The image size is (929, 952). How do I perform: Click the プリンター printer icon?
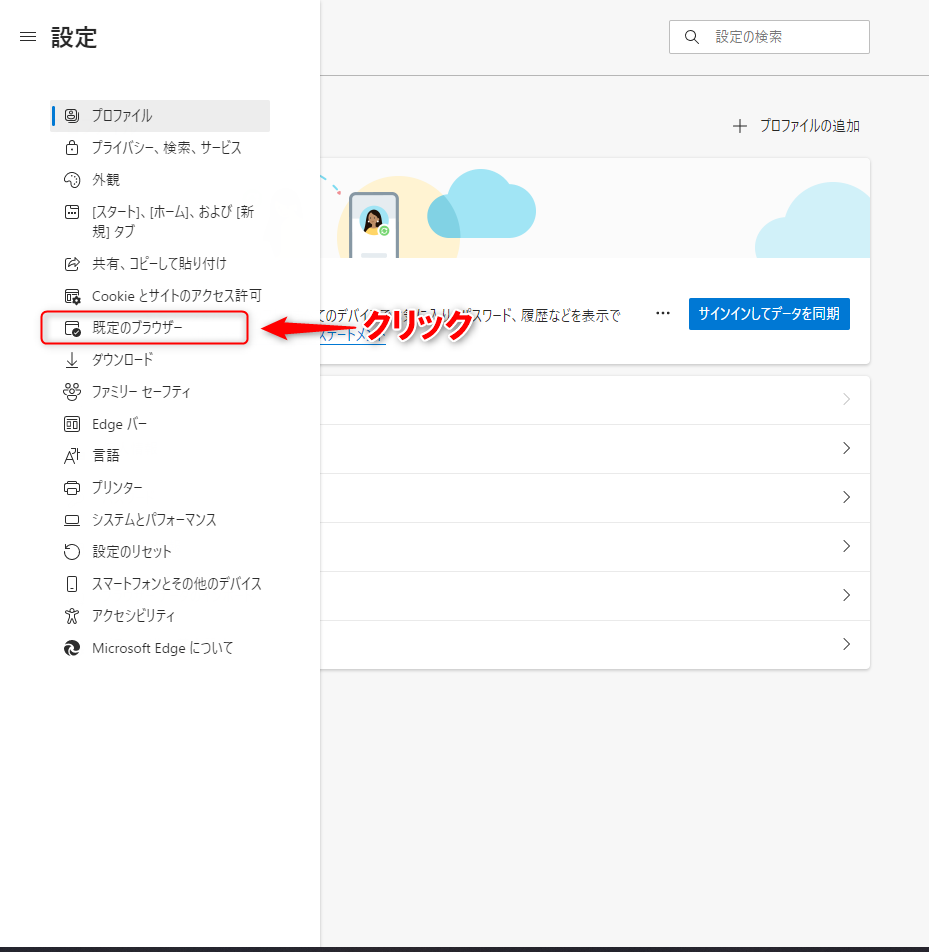(x=72, y=488)
